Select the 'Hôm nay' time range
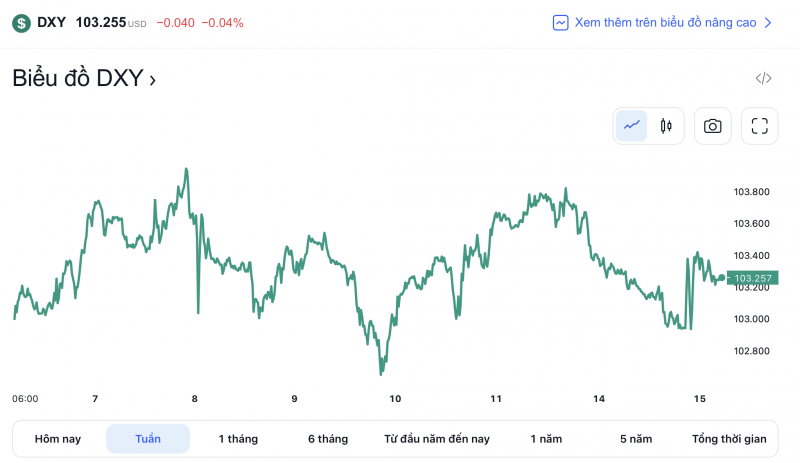This screenshot has height=463, width=800. tap(58, 439)
